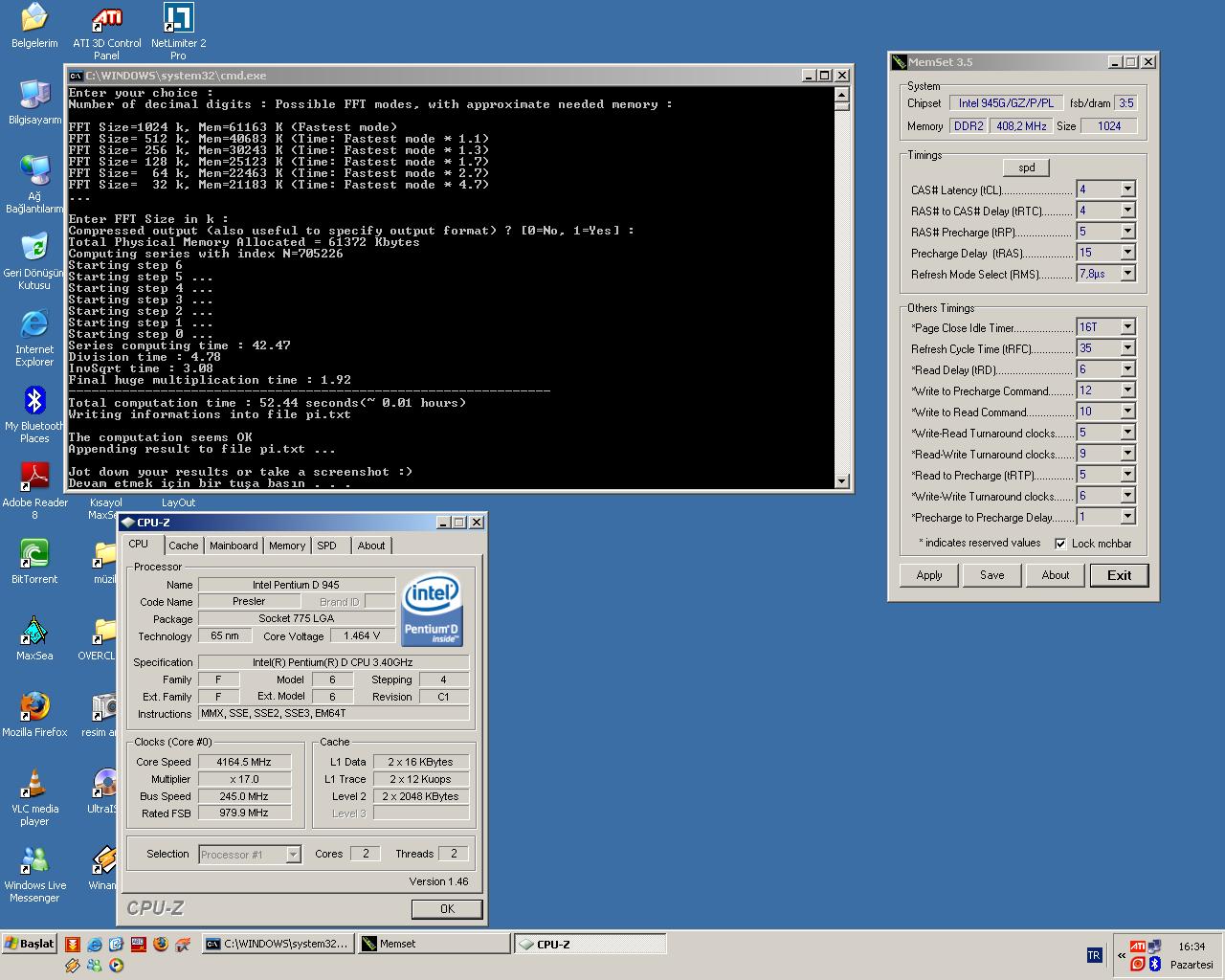Click the Core Speed value field

point(245,762)
